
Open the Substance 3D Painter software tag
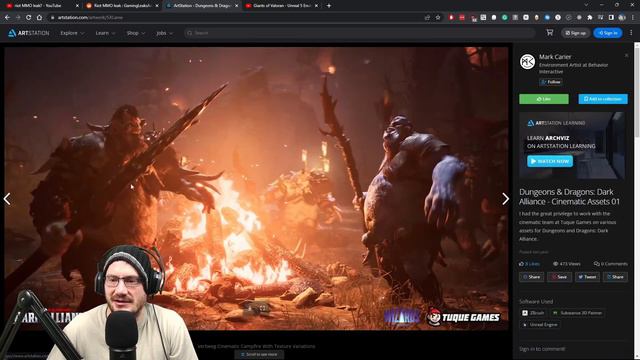click(577, 313)
